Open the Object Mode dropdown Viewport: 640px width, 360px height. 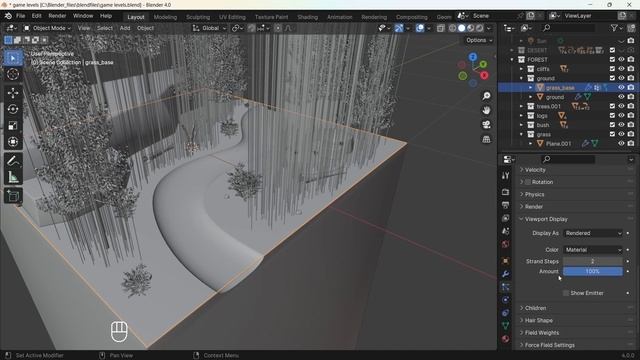47,28
